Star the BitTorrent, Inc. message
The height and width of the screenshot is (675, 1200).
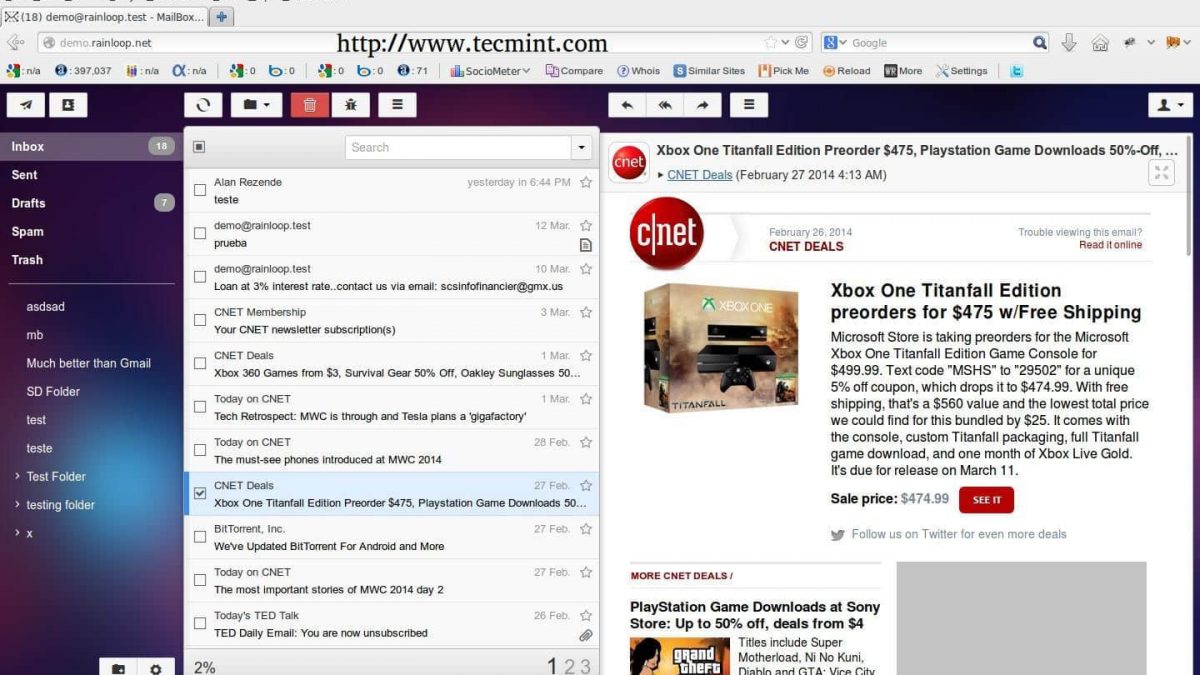586,529
